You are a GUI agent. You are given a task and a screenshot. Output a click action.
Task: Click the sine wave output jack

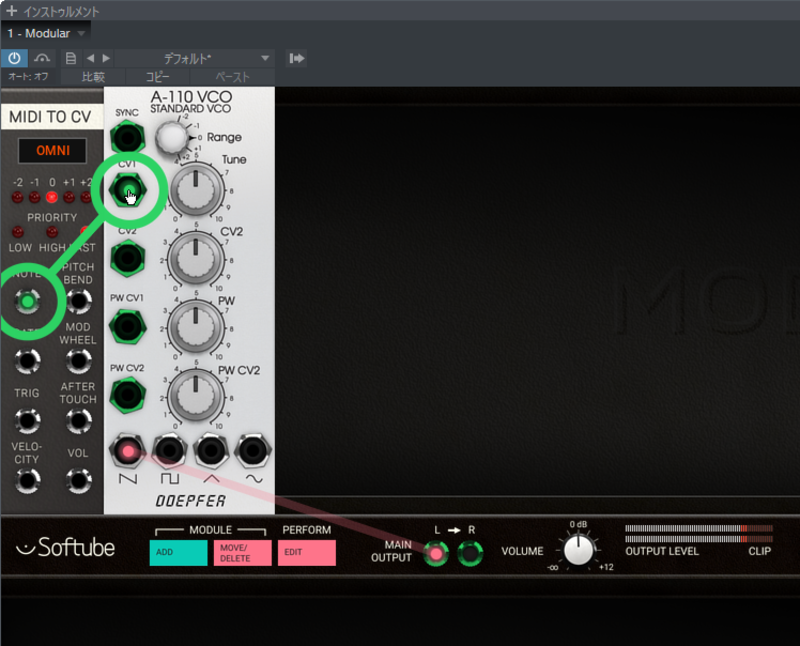point(253,451)
